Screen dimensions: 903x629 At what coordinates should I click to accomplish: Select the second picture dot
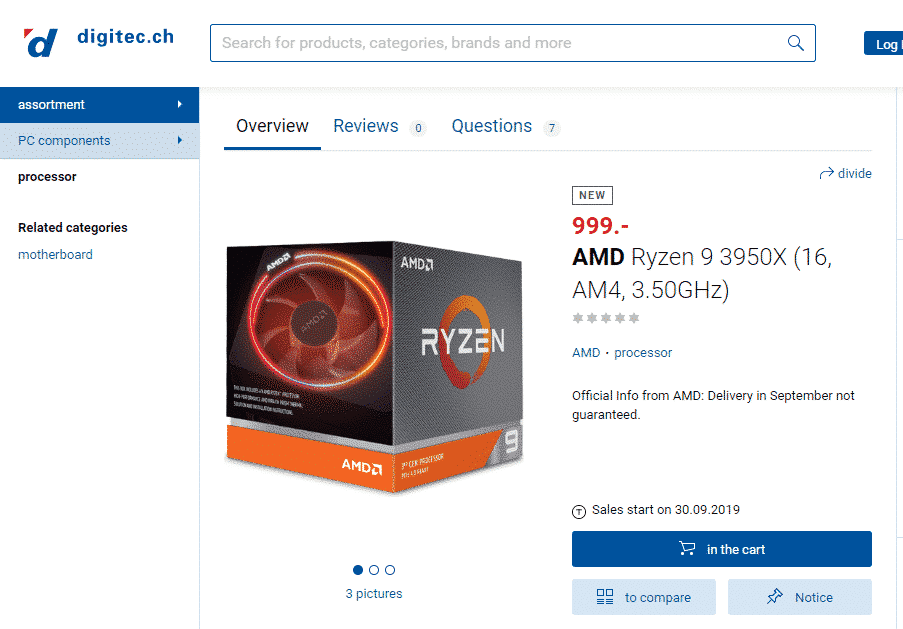point(374,570)
